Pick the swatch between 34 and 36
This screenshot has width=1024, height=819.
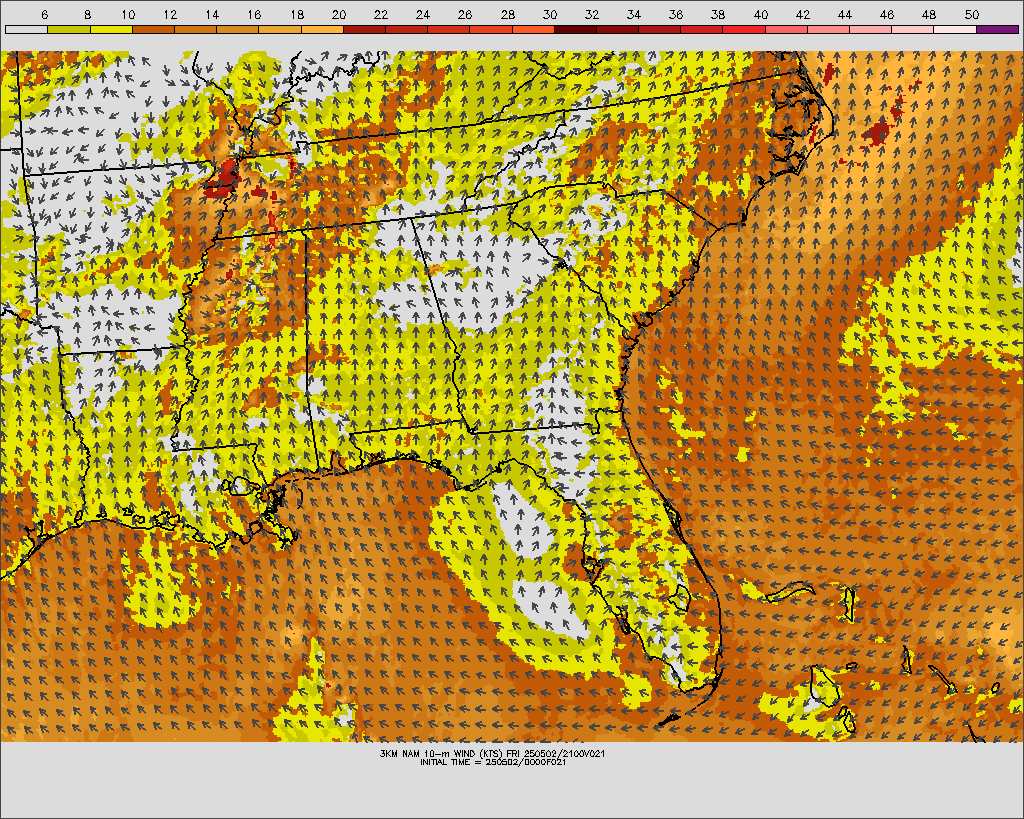[660, 29]
